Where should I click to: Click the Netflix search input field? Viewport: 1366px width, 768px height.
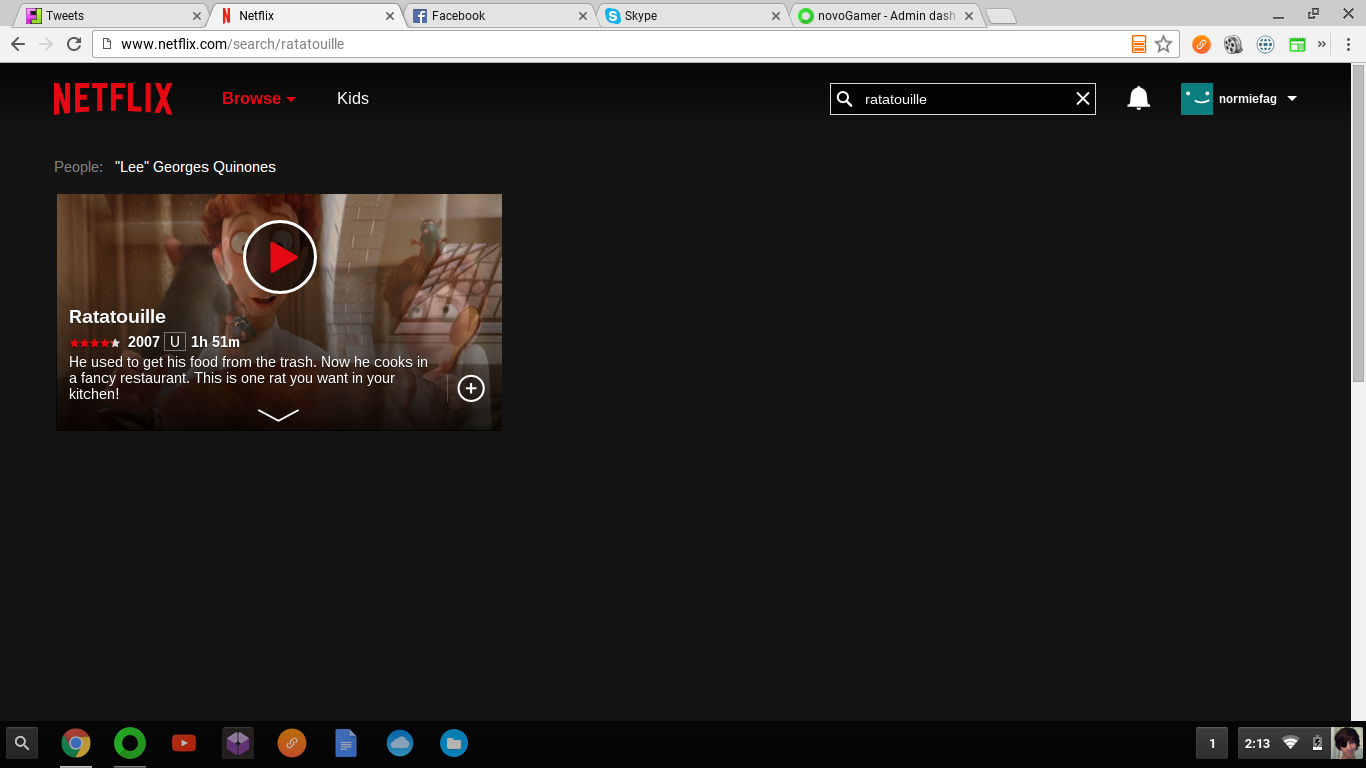(960, 99)
